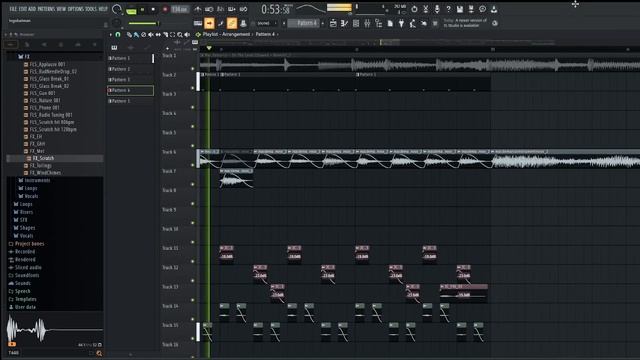Click the newer version available news message

[x=465, y=23]
